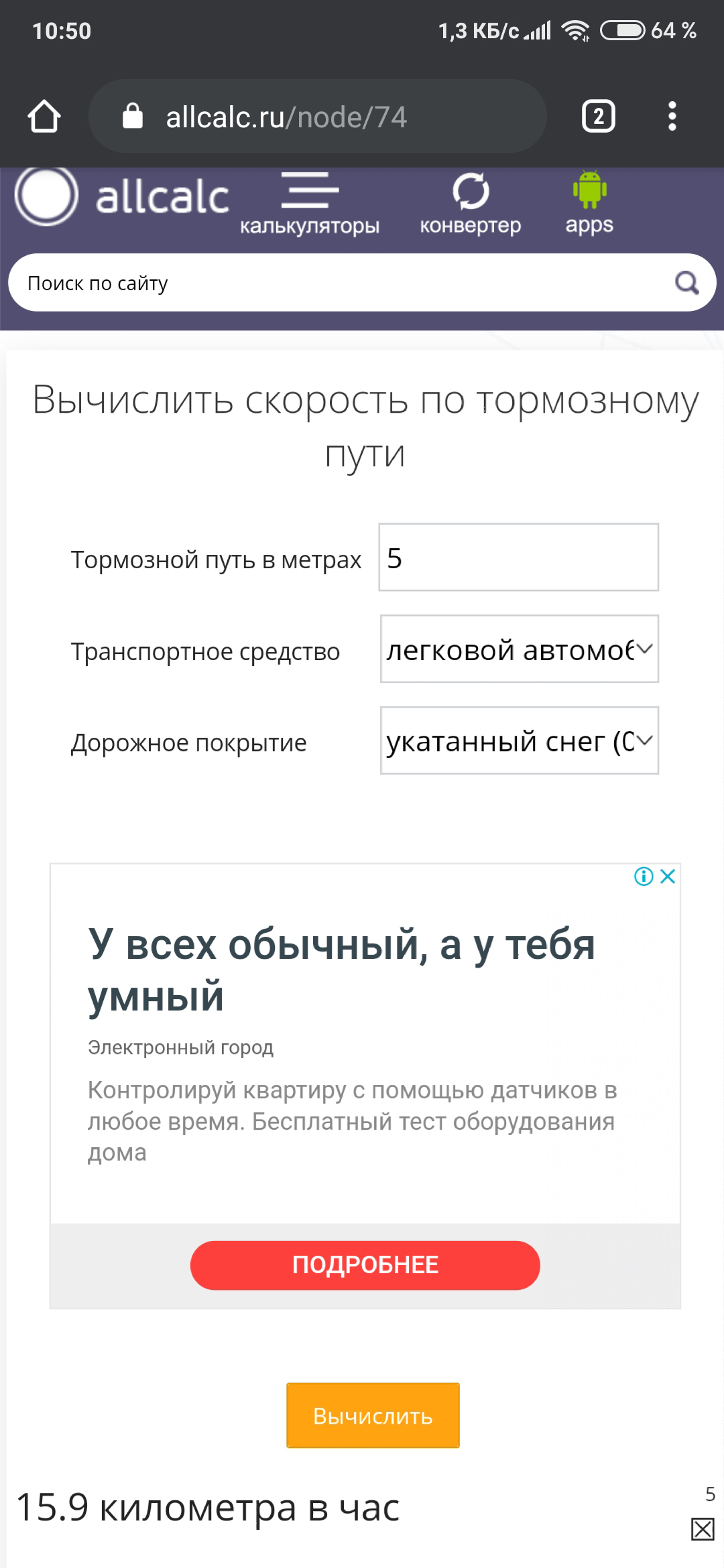Close the bottom overlay with crossed box
Image resolution: width=724 pixels, height=1568 pixels.
[703, 1529]
